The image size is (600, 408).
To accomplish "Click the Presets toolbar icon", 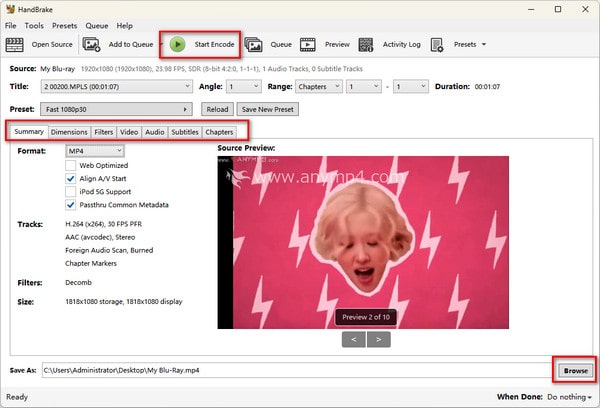I will (438, 44).
